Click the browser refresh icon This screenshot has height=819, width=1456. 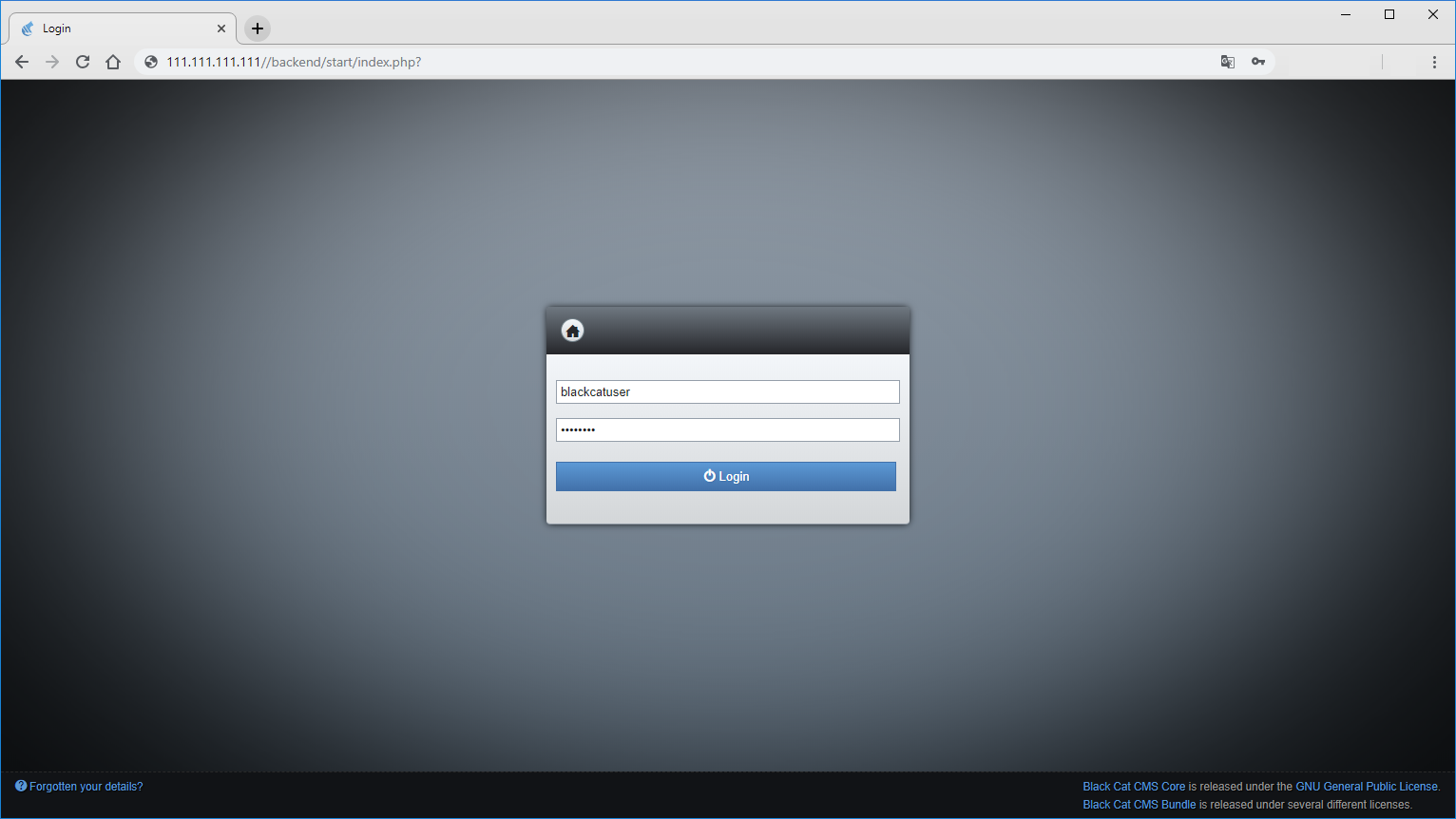[x=82, y=61]
